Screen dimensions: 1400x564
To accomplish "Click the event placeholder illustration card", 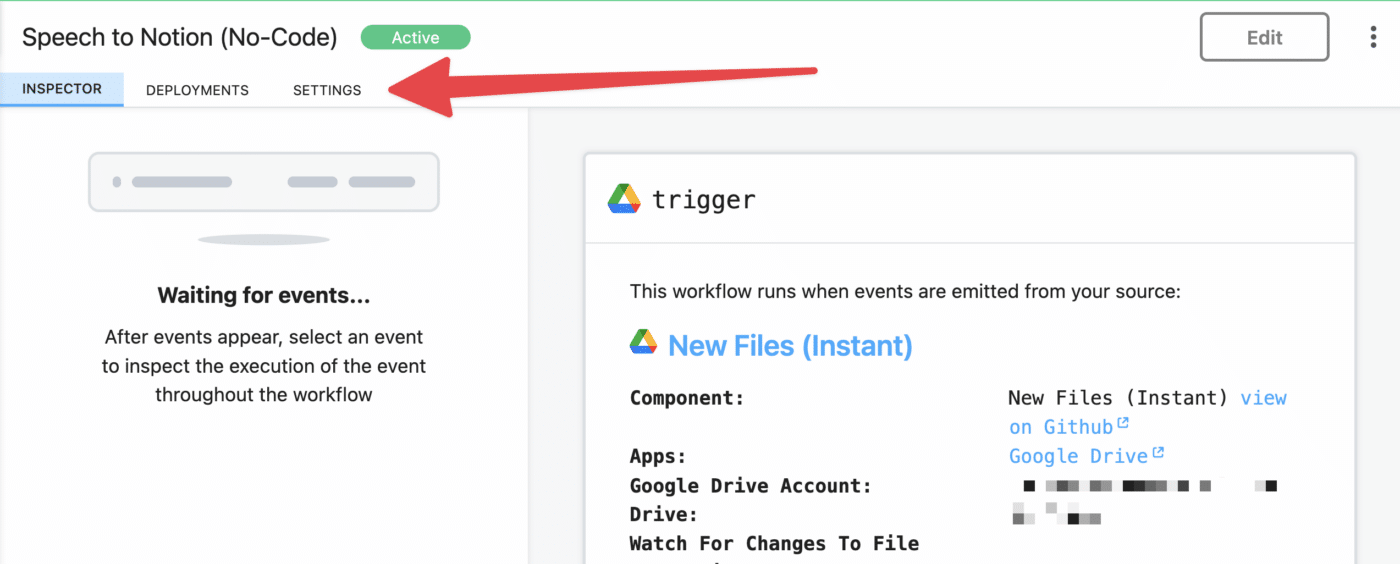I will pyautogui.click(x=264, y=182).
